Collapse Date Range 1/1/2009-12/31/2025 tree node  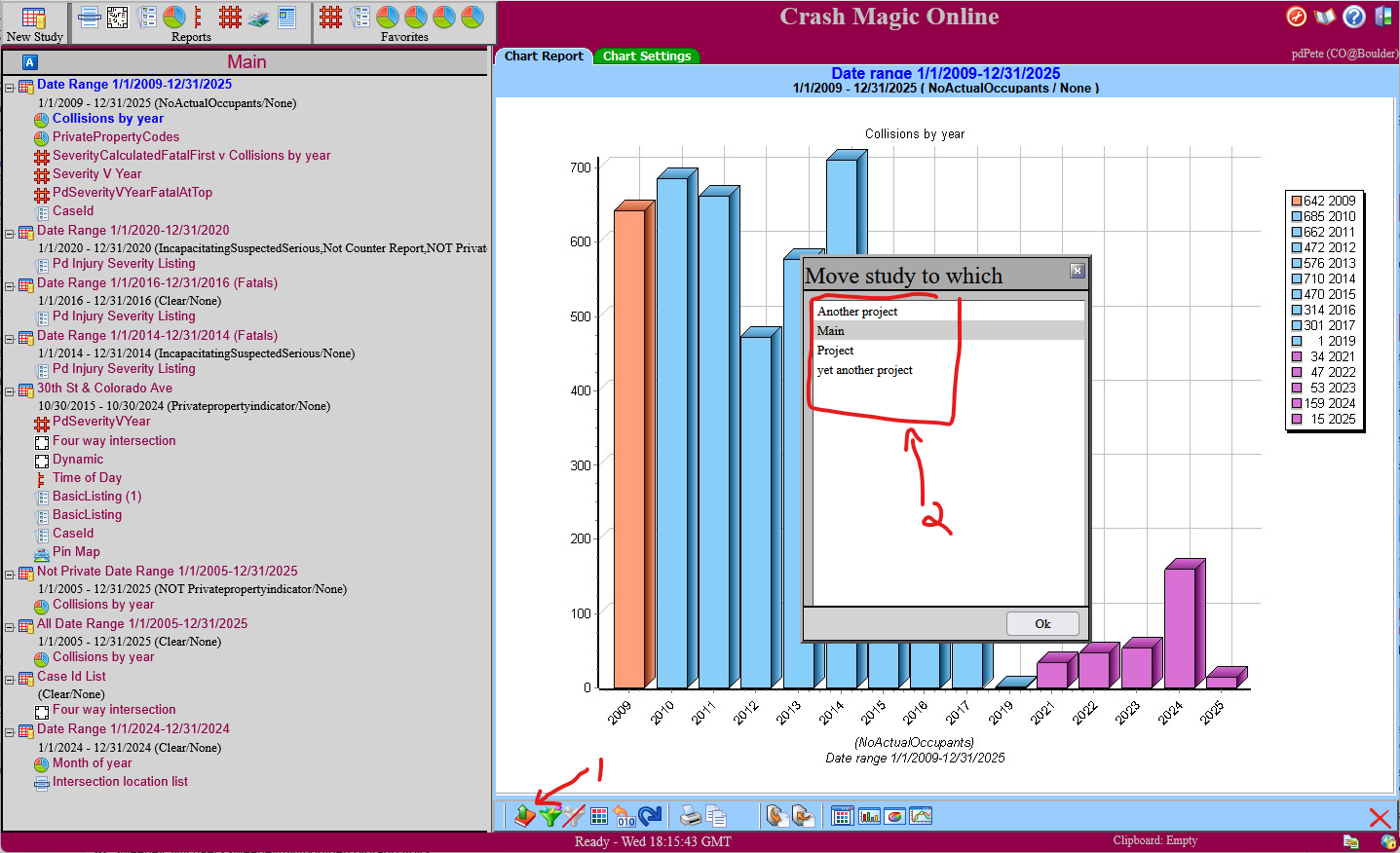pyautogui.click(x=10, y=88)
